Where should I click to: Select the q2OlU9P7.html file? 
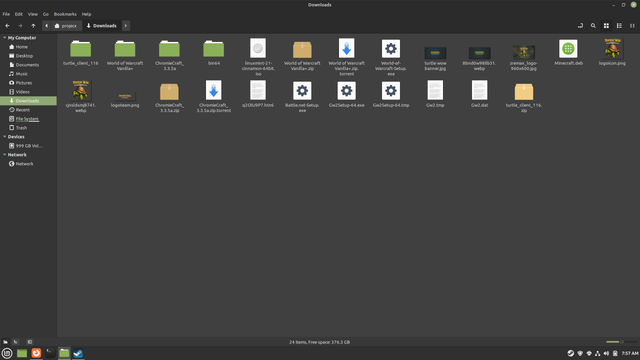[258, 94]
